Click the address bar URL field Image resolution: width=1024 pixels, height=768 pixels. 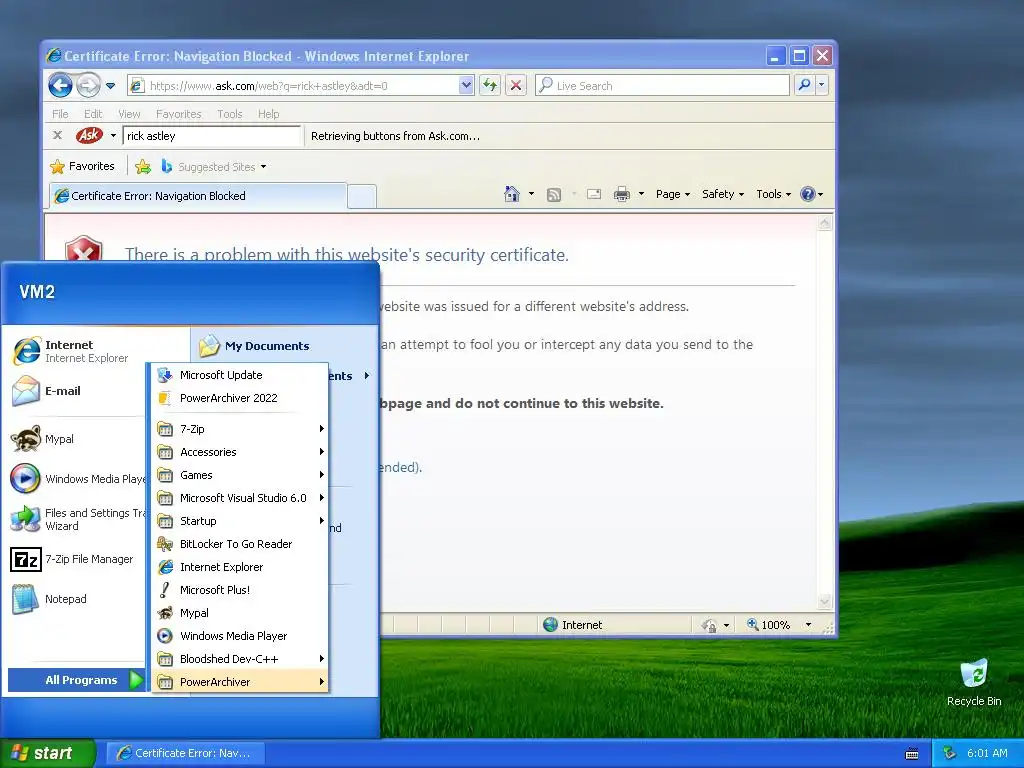tap(300, 85)
